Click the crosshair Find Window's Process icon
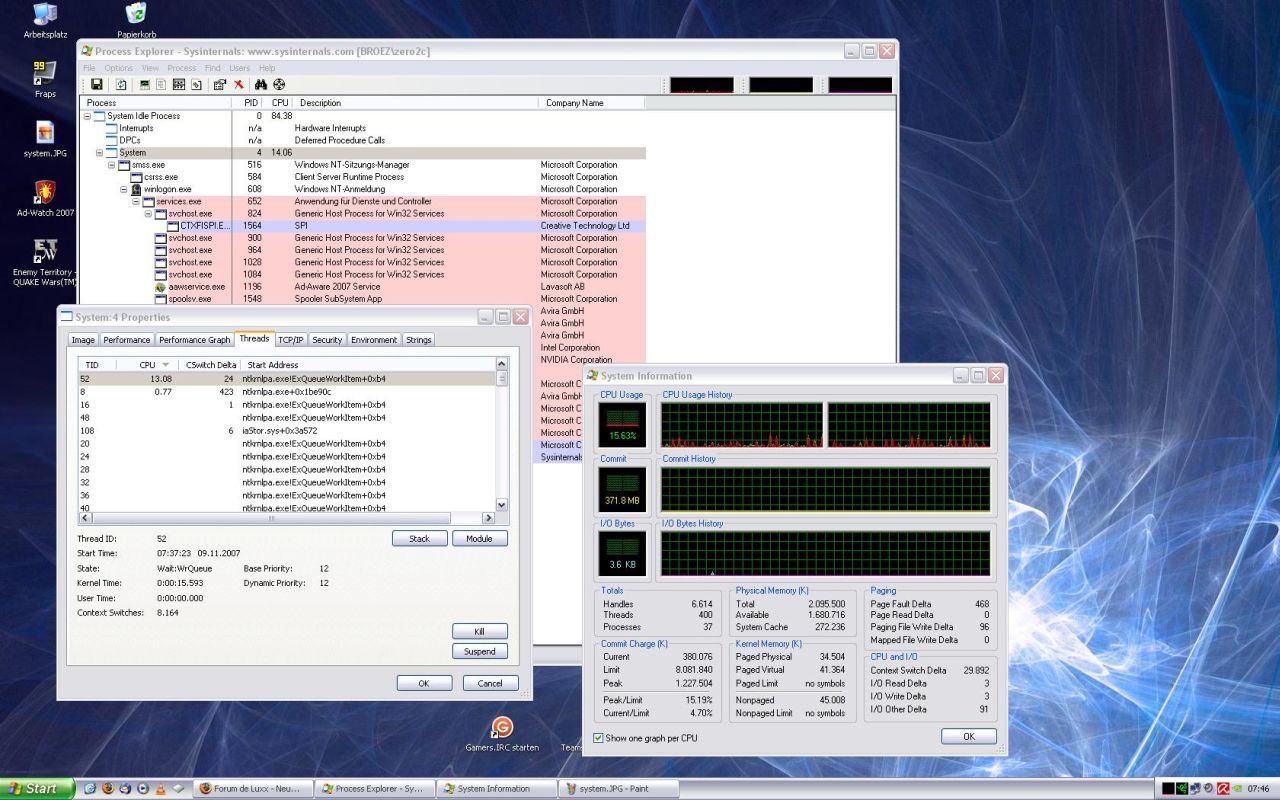The width and height of the screenshot is (1280, 800). 279,85
